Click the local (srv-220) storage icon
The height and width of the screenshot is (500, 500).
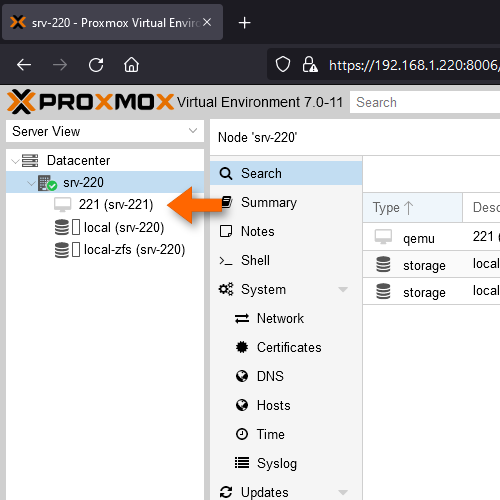click(62, 227)
